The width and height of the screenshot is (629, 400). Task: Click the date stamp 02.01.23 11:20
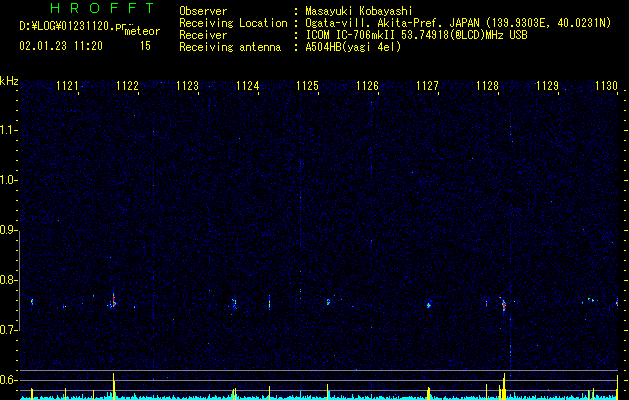pos(61,46)
